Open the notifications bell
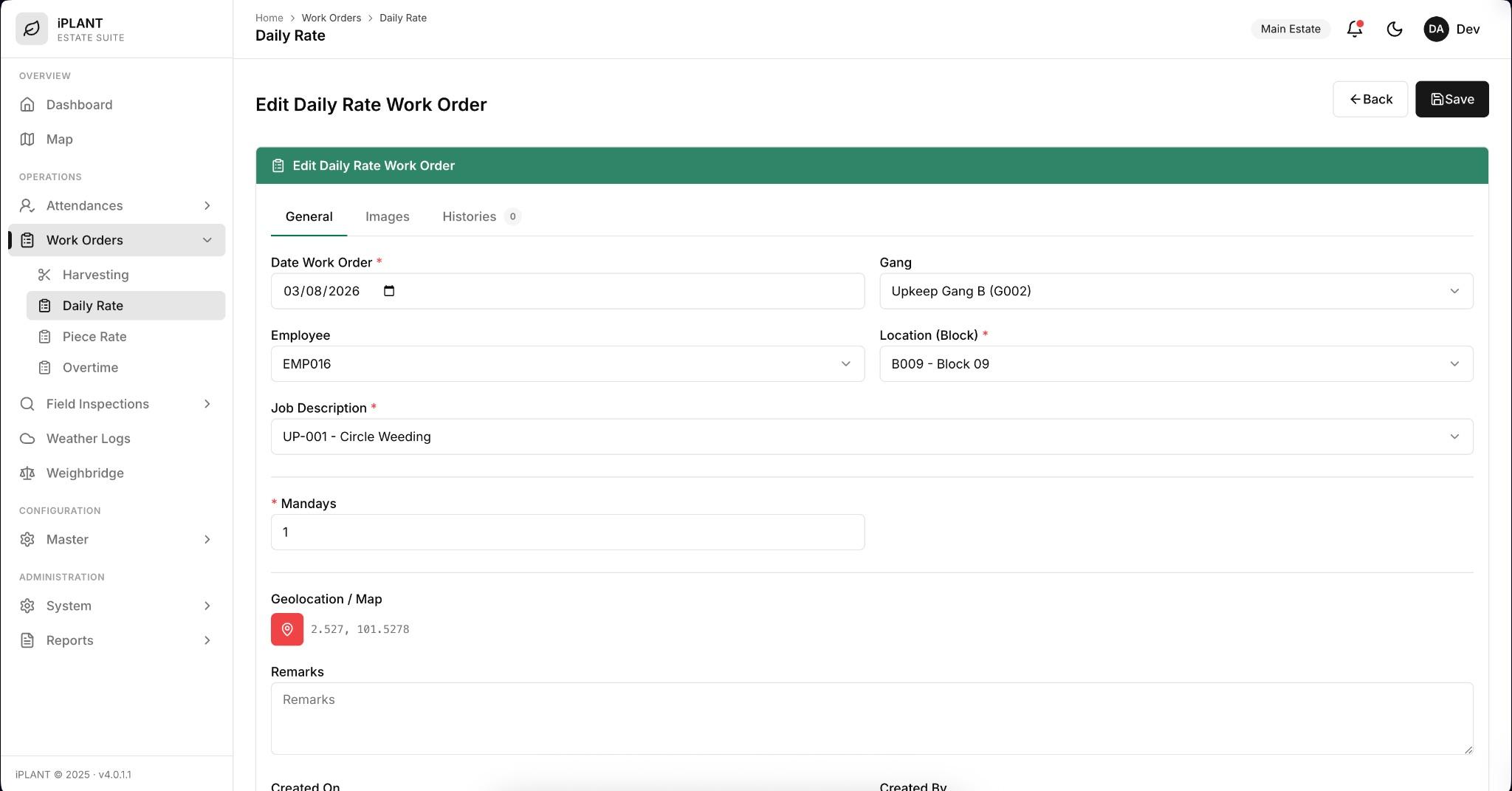The height and width of the screenshot is (791, 1512). point(1355,29)
